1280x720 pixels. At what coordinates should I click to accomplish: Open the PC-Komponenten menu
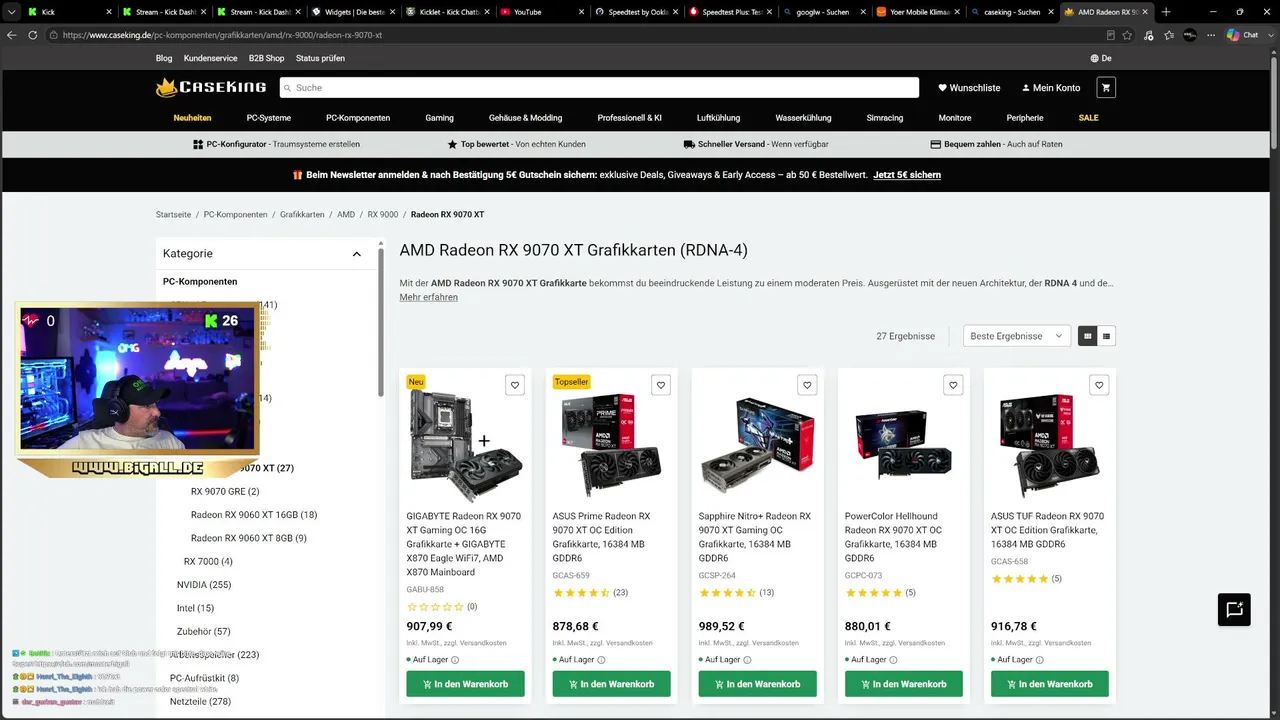click(358, 118)
